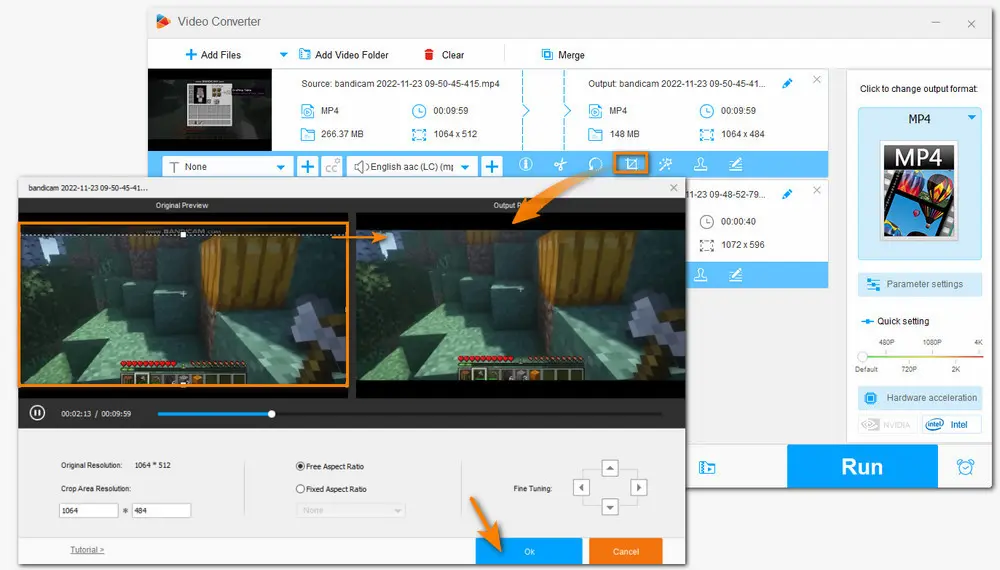Remove the first file with its X icon
The image size is (1000, 570).
pyautogui.click(x=817, y=80)
